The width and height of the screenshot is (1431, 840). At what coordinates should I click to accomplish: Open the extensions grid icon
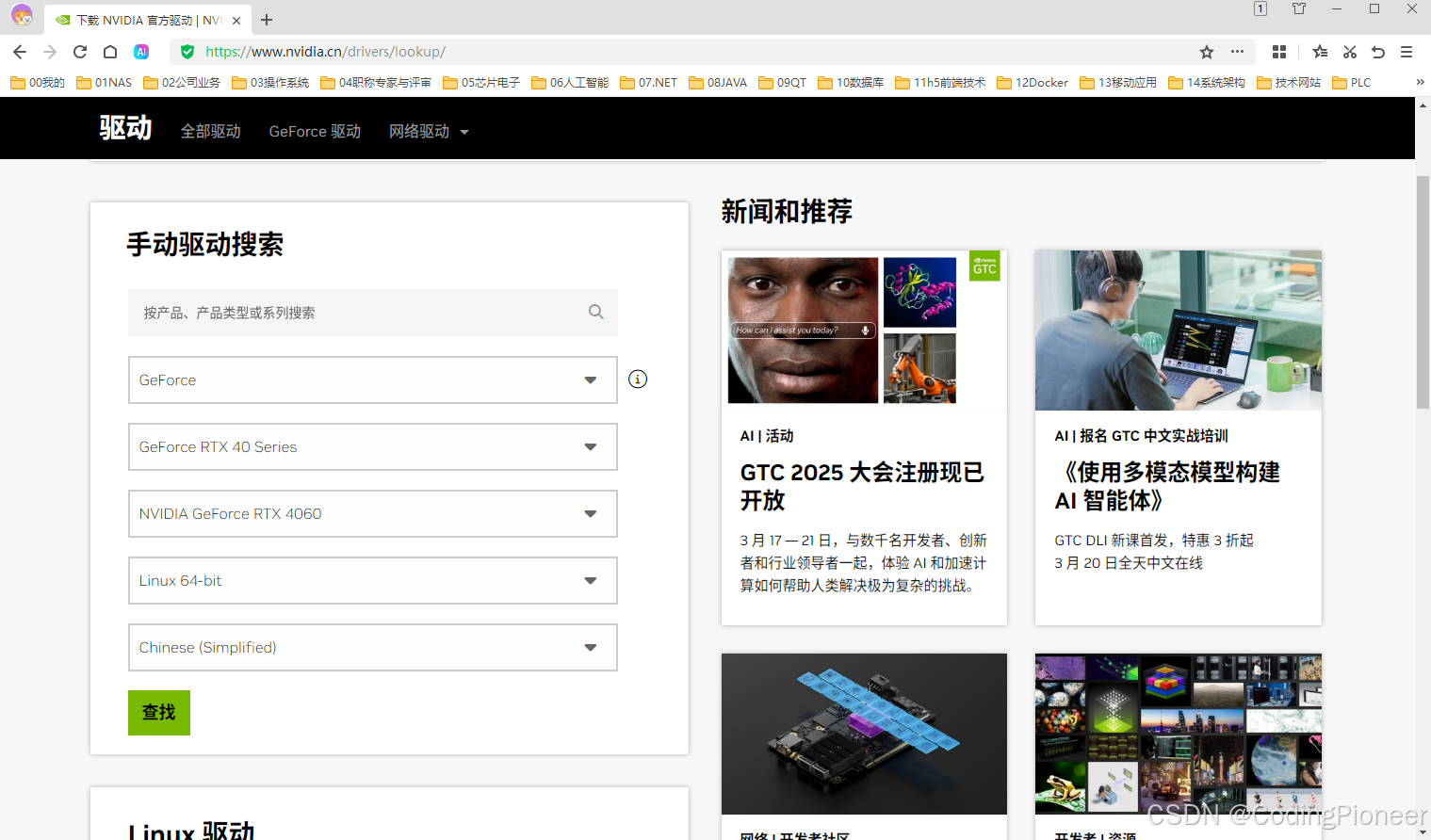pos(1279,52)
